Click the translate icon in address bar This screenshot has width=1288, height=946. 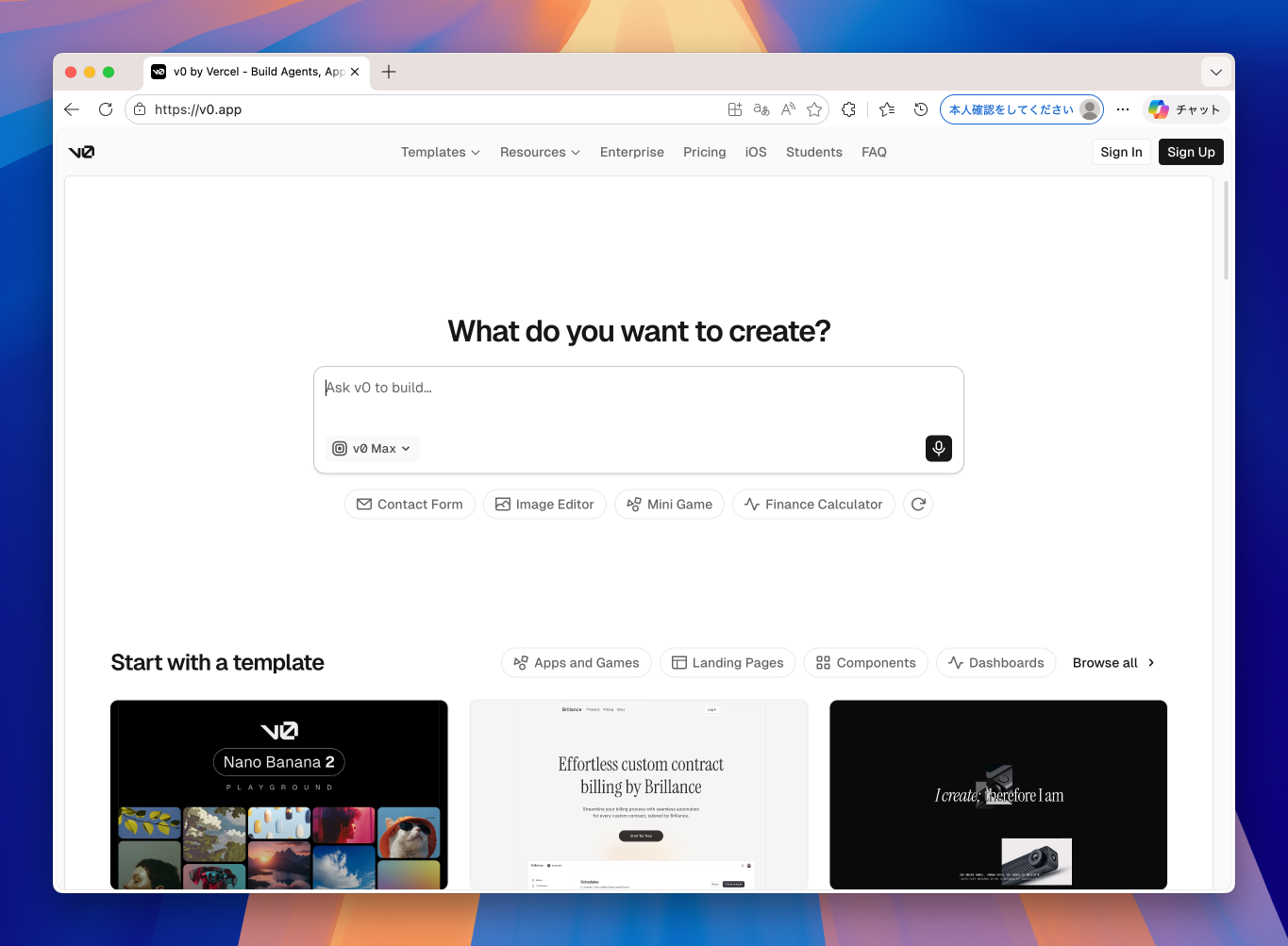point(761,109)
